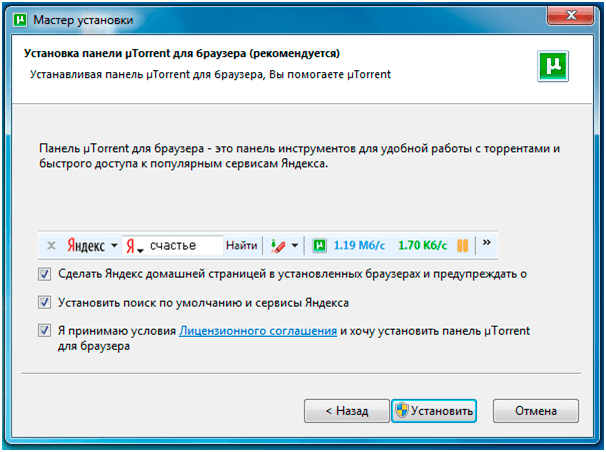Open the Лицензионного соглашения link
The width and height of the screenshot is (606, 452).
point(257,330)
